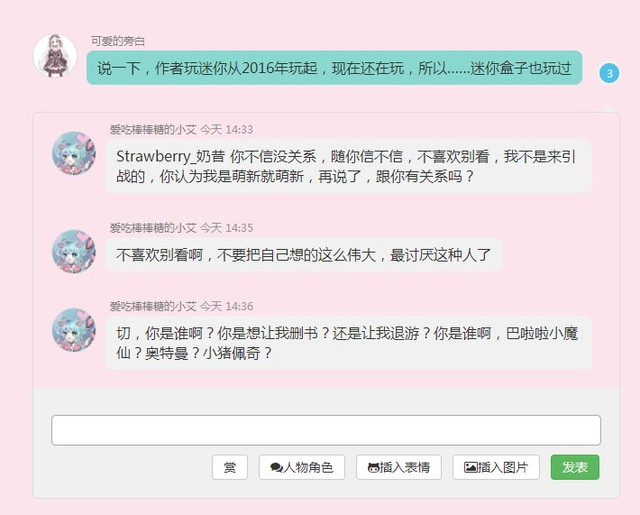Viewport: 640px width, 515px height.
Task: Click the 可爱的旁白 narrator name
Action: (118, 41)
